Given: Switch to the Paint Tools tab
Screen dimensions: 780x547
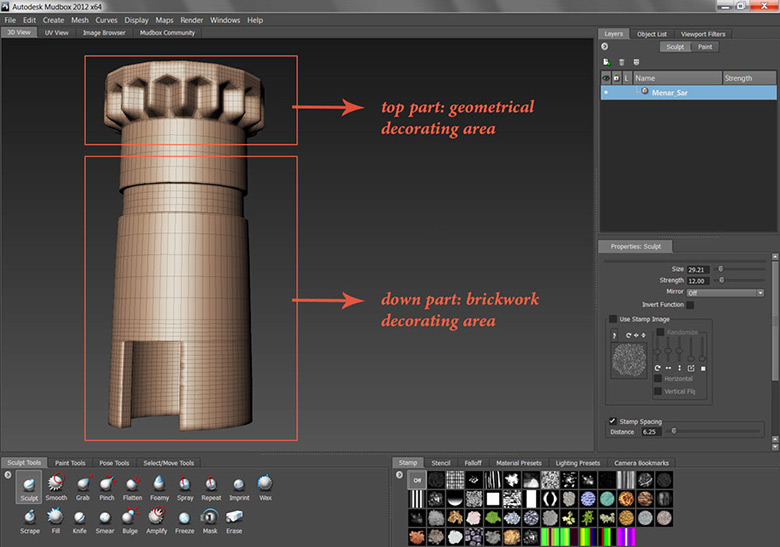Looking at the screenshot, I should [70, 463].
